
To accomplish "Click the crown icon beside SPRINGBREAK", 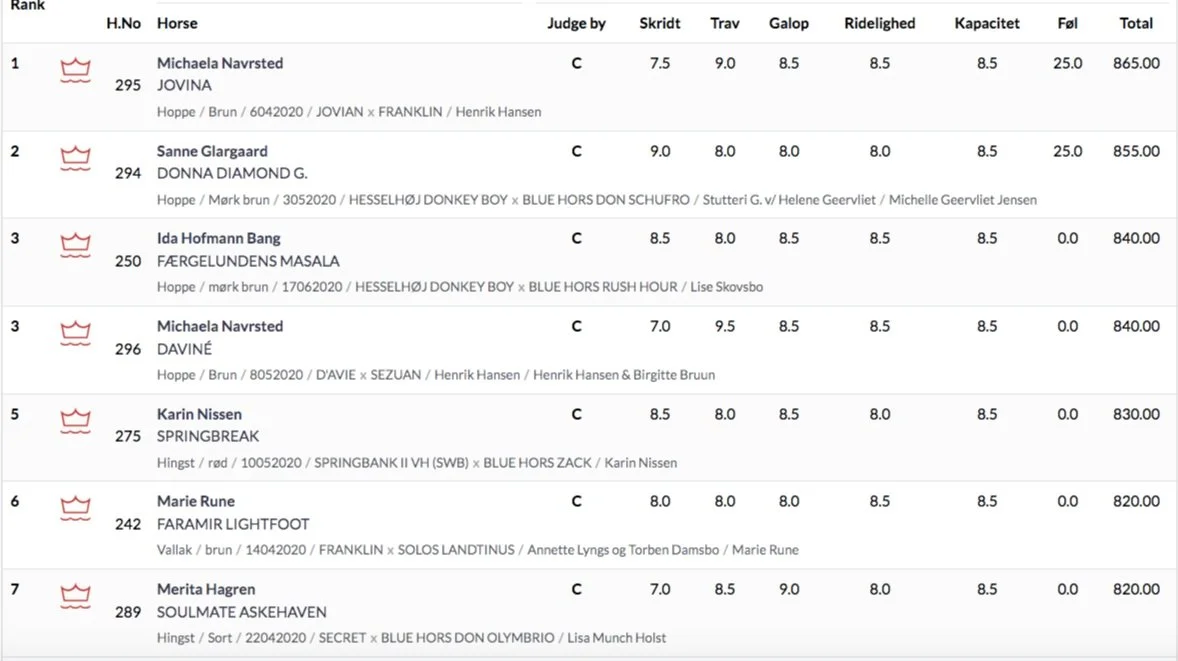I will [75, 421].
